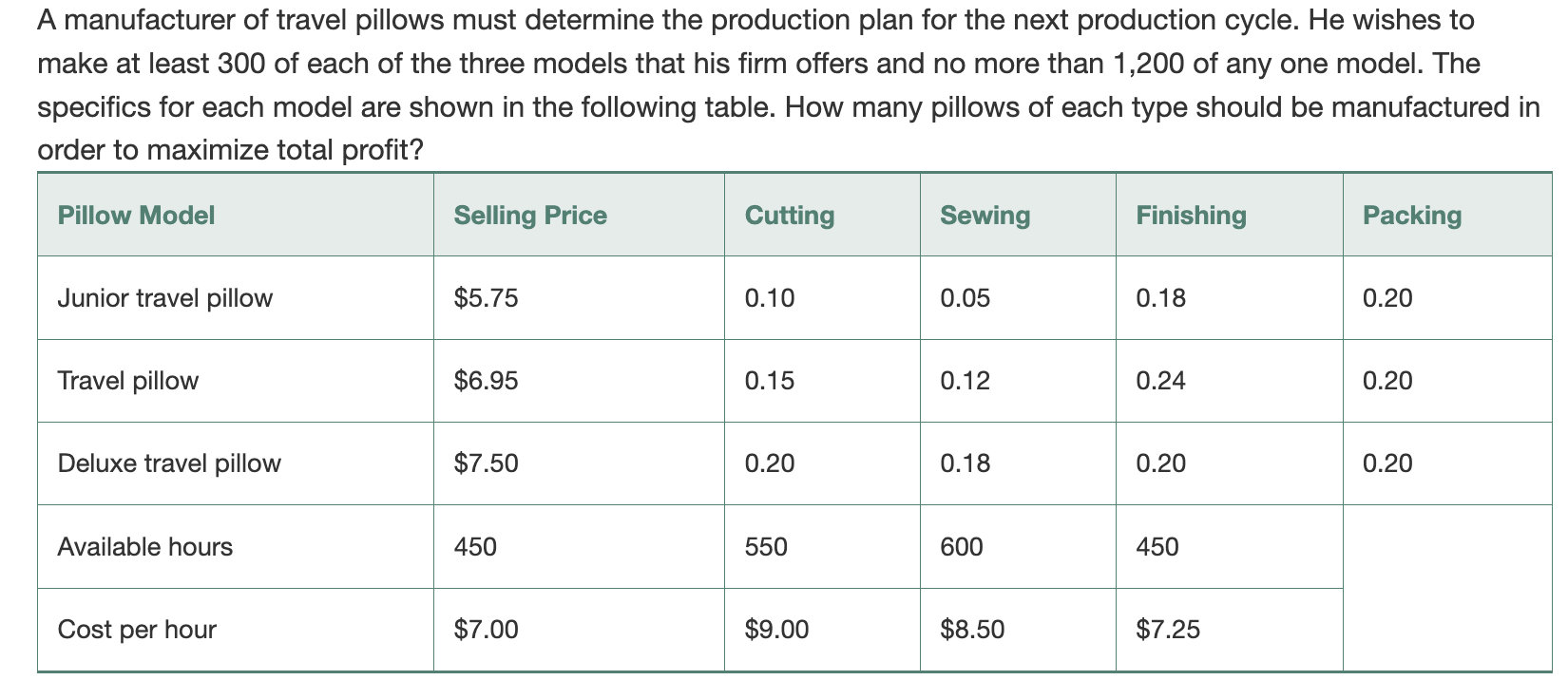
Task: Select the "Packing" column header
Action: [1411, 216]
